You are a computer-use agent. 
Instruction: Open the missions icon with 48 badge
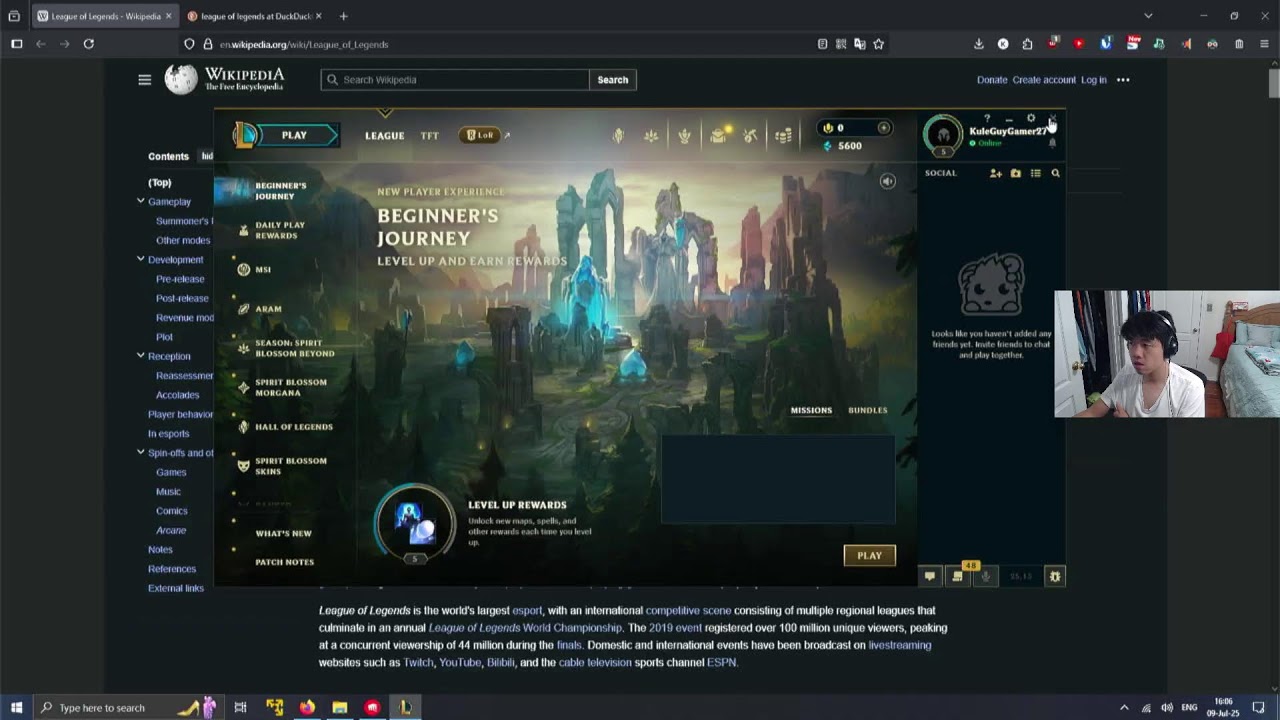pos(958,576)
